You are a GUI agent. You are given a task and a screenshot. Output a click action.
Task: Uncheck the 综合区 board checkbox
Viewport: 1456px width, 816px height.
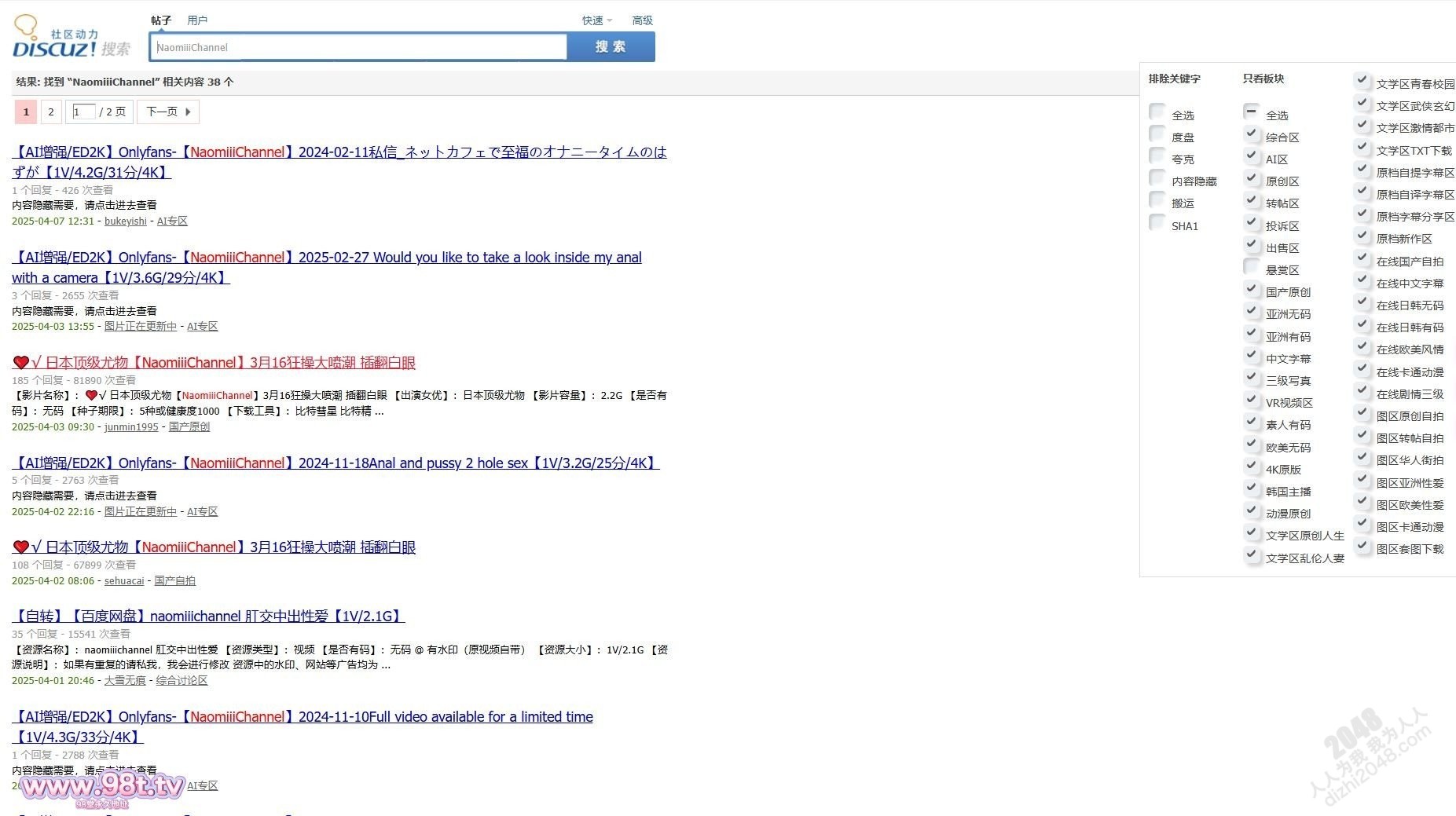click(x=1252, y=134)
